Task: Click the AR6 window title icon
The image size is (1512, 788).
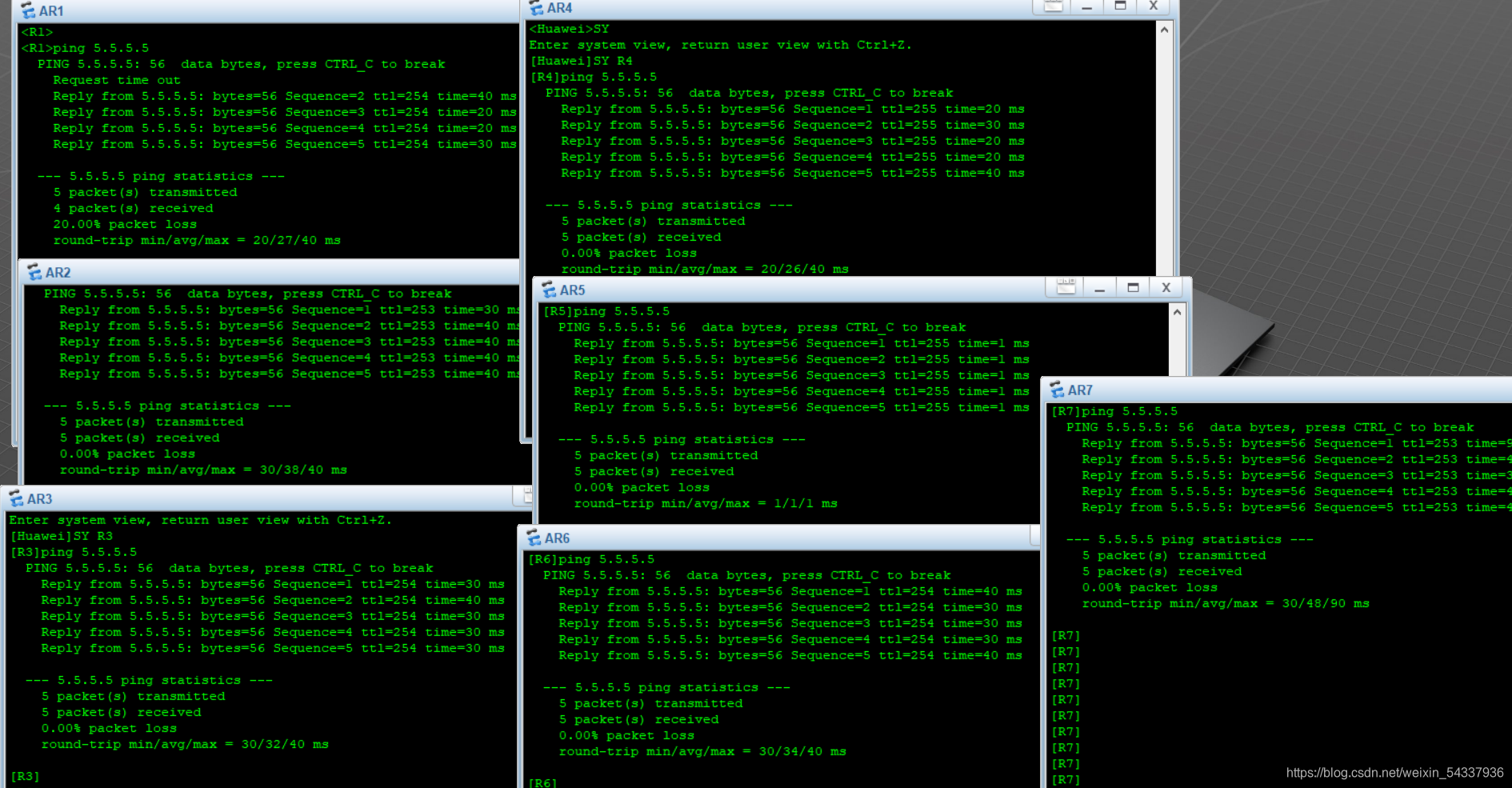Action: coord(534,538)
